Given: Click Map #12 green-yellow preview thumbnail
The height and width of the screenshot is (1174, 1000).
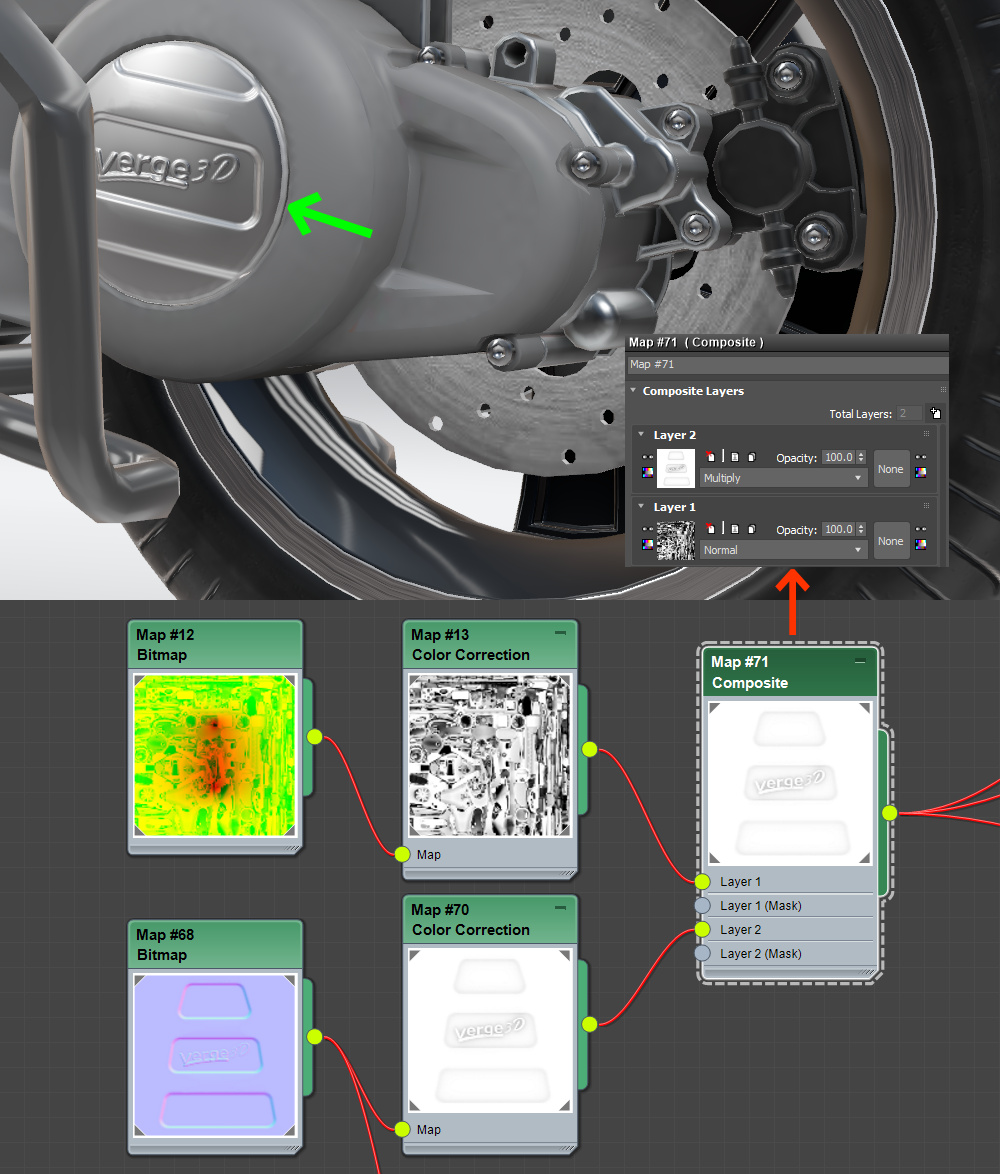Looking at the screenshot, I should (215, 755).
